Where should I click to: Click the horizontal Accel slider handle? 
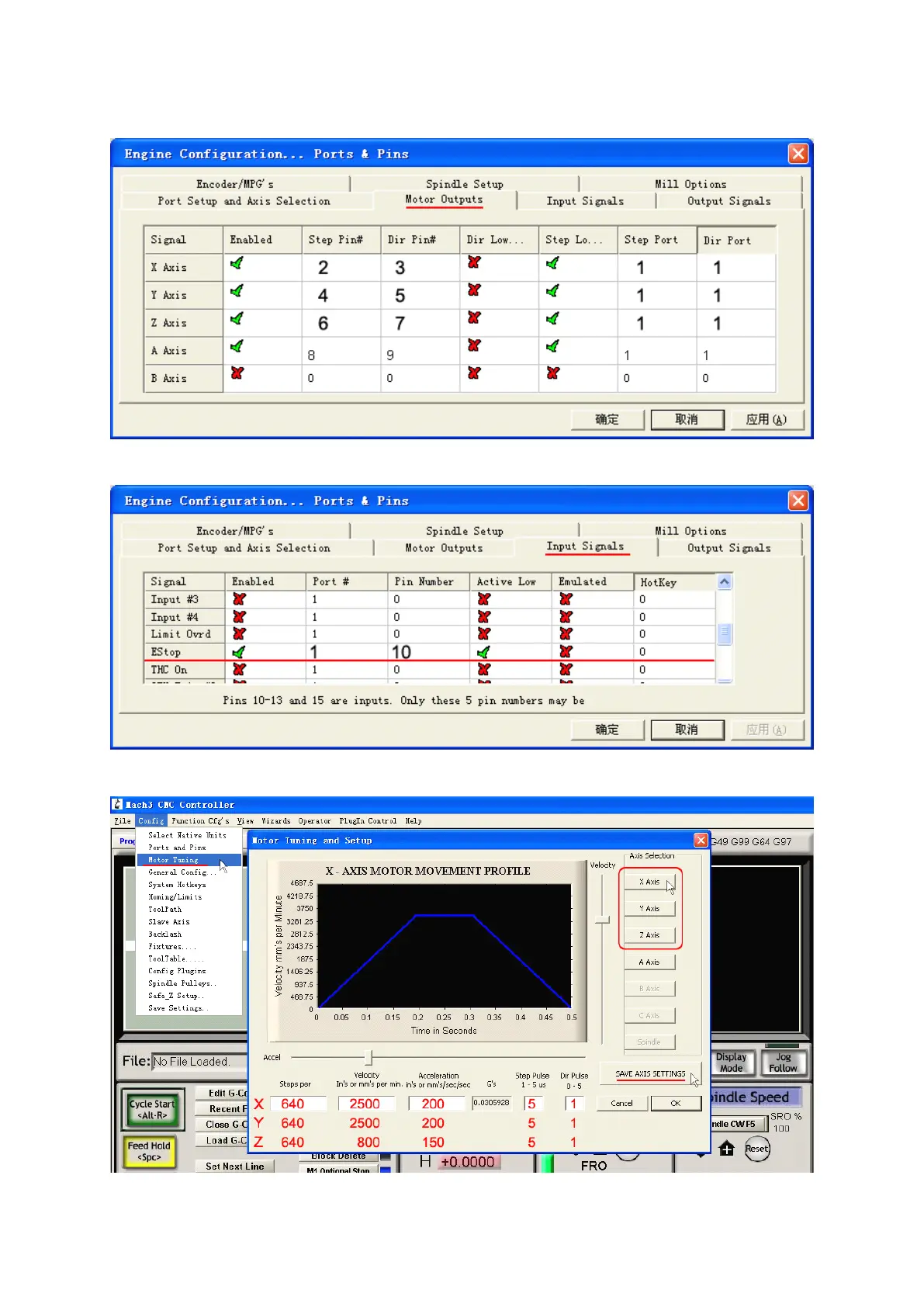point(369,1057)
